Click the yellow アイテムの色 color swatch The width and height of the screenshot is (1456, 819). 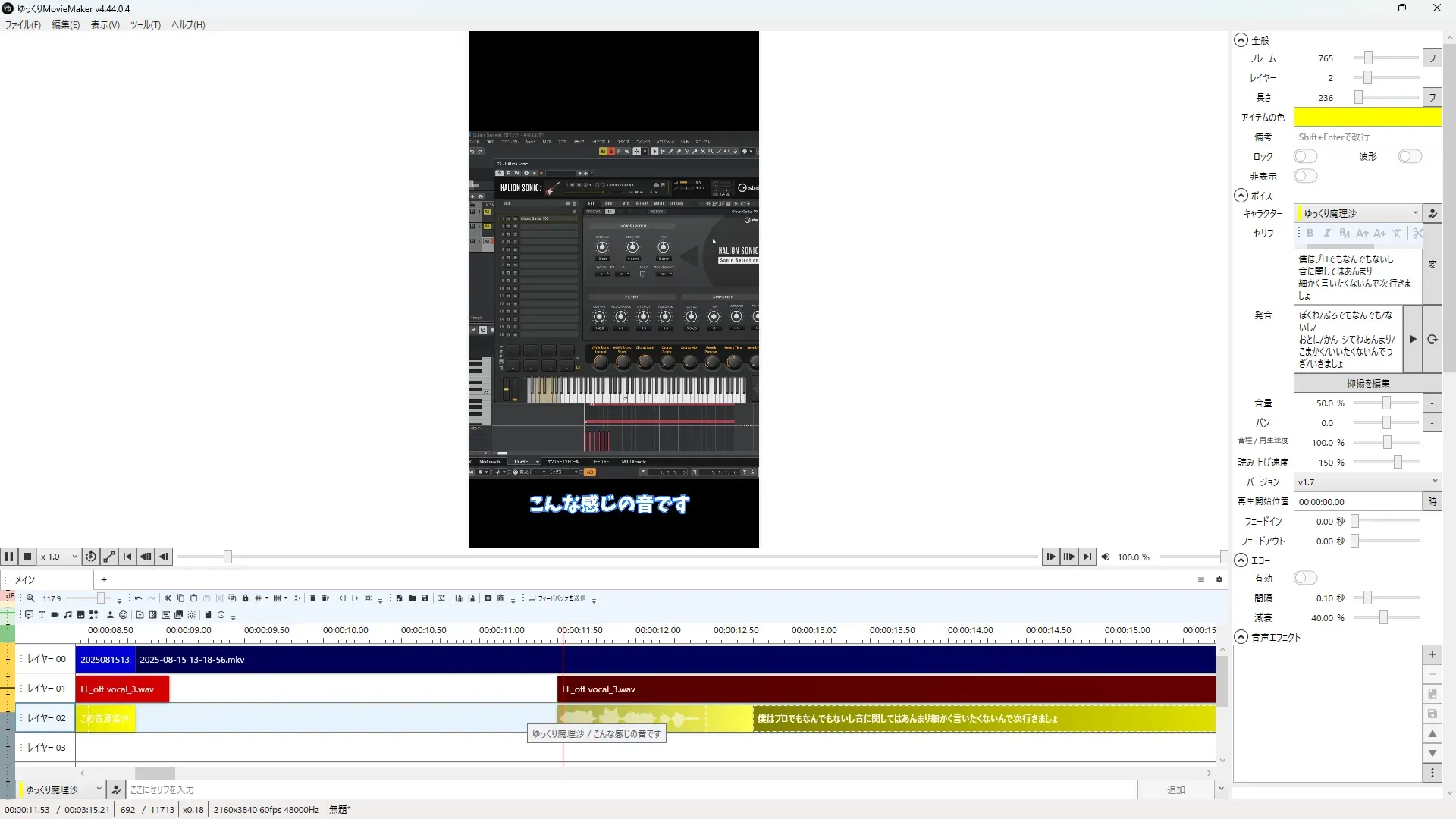tap(1367, 117)
